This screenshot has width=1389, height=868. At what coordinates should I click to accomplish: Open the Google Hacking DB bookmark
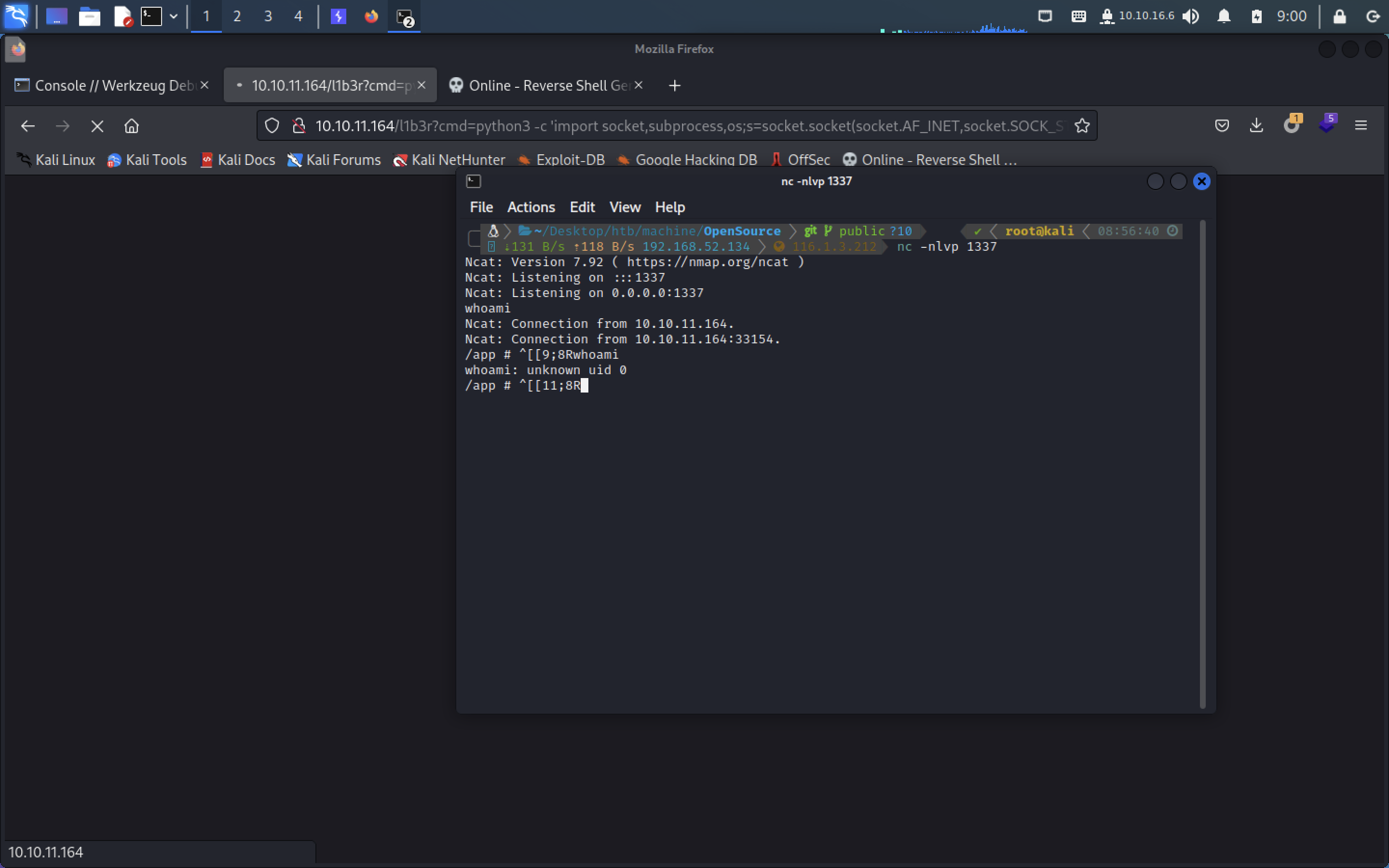(687, 160)
